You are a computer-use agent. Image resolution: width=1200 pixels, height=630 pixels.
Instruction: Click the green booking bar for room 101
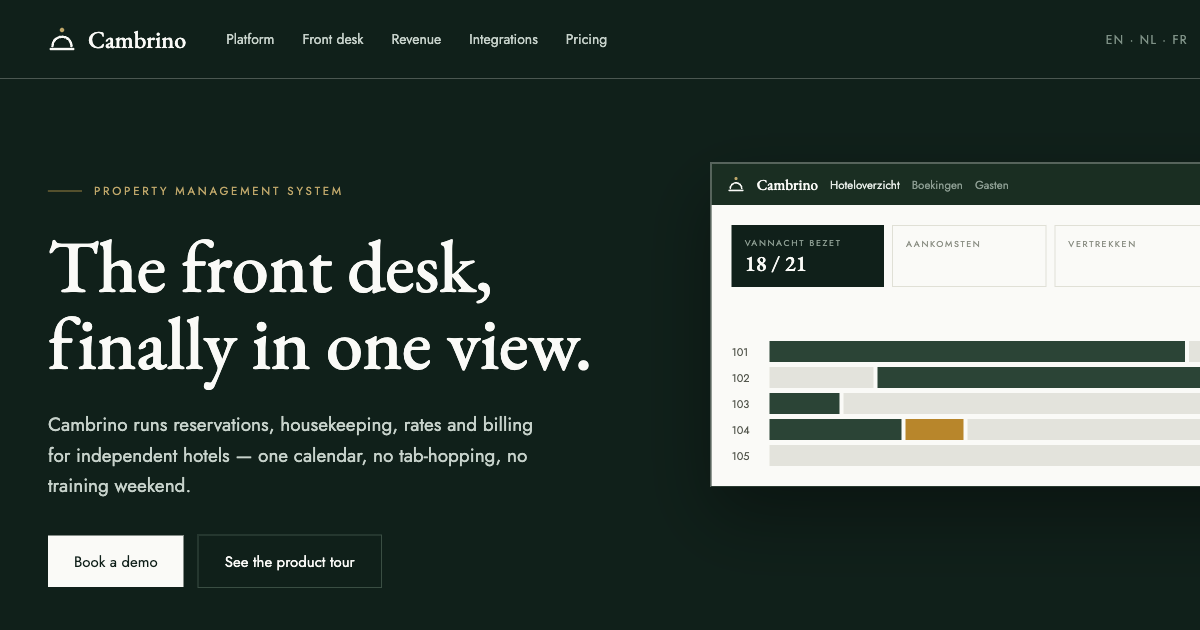click(x=977, y=352)
